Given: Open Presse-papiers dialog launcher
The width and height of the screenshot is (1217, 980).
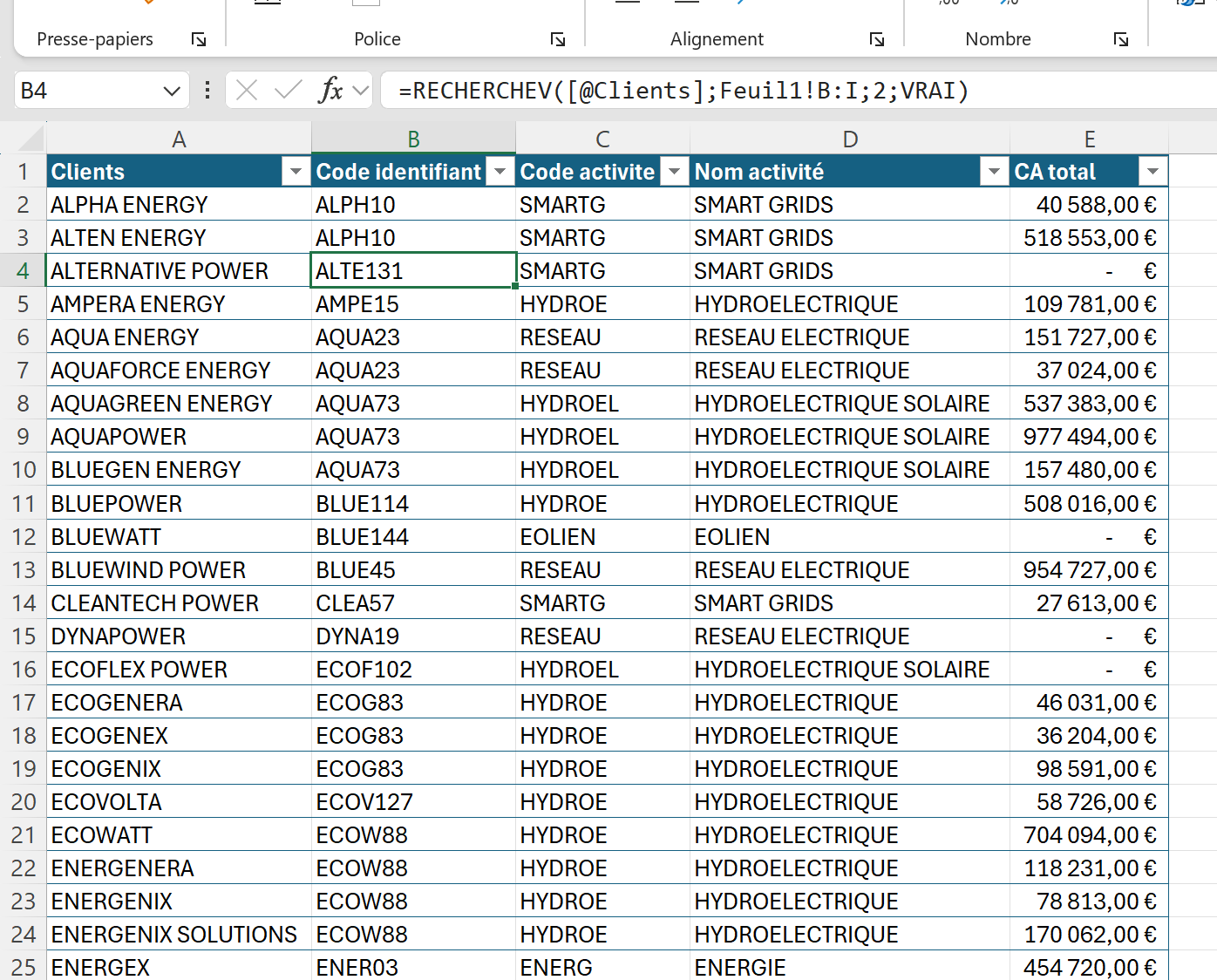Looking at the screenshot, I should [x=199, y=39].
